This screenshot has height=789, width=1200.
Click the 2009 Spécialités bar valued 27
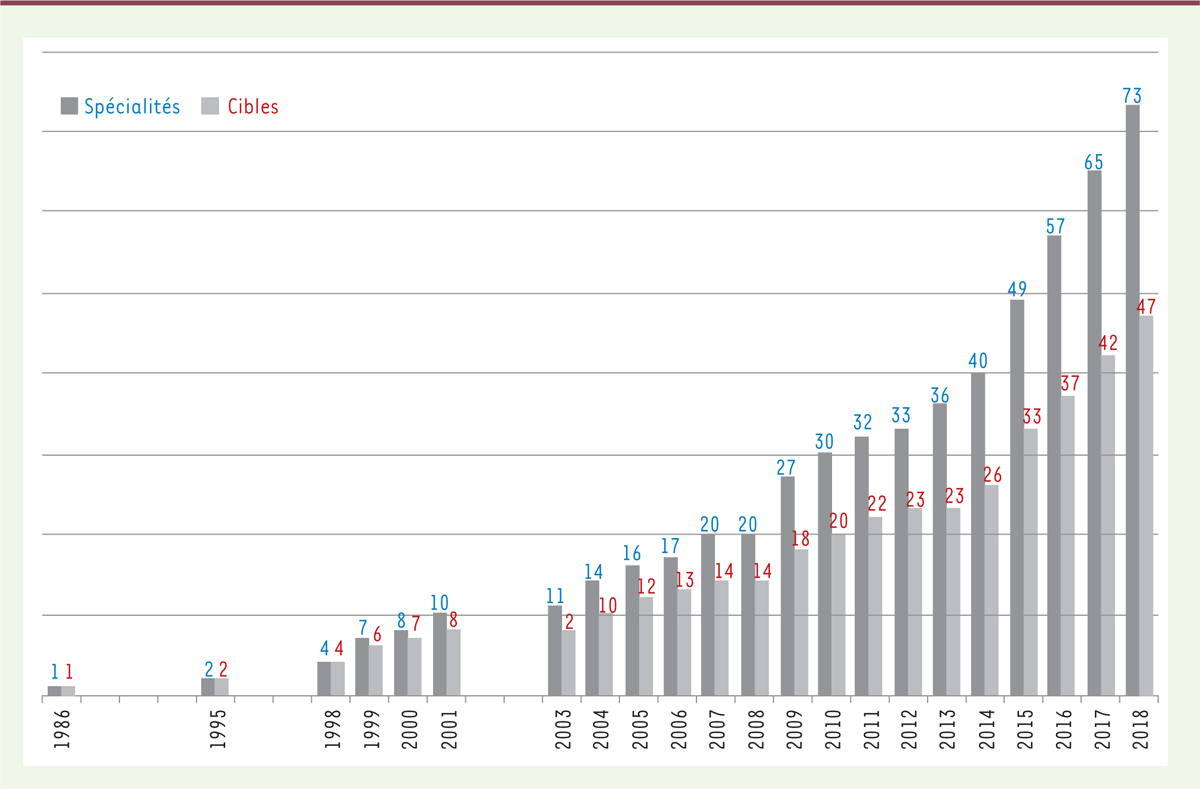tap(787, 585)
